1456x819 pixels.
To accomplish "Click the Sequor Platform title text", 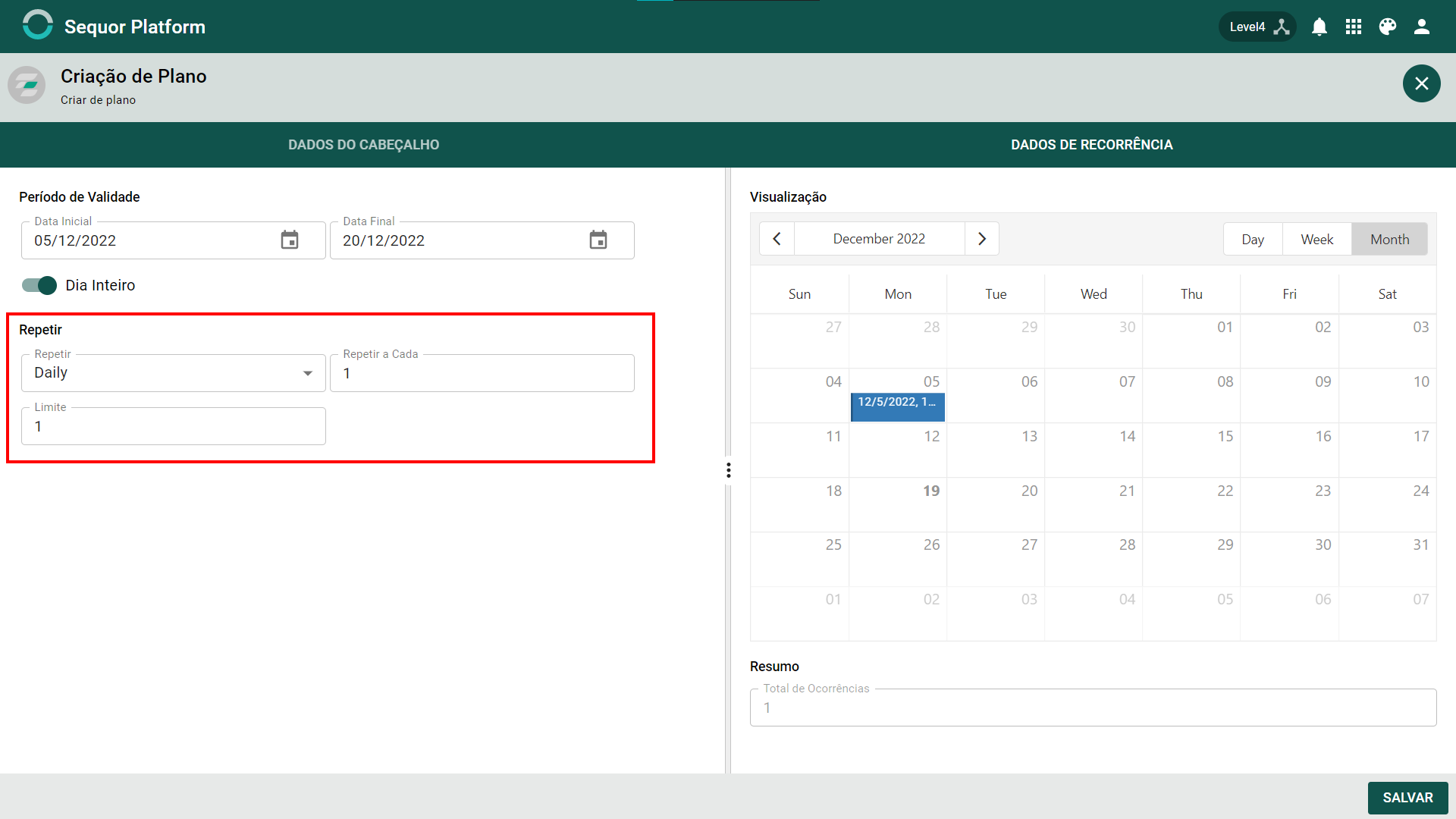I will [135, 27].
